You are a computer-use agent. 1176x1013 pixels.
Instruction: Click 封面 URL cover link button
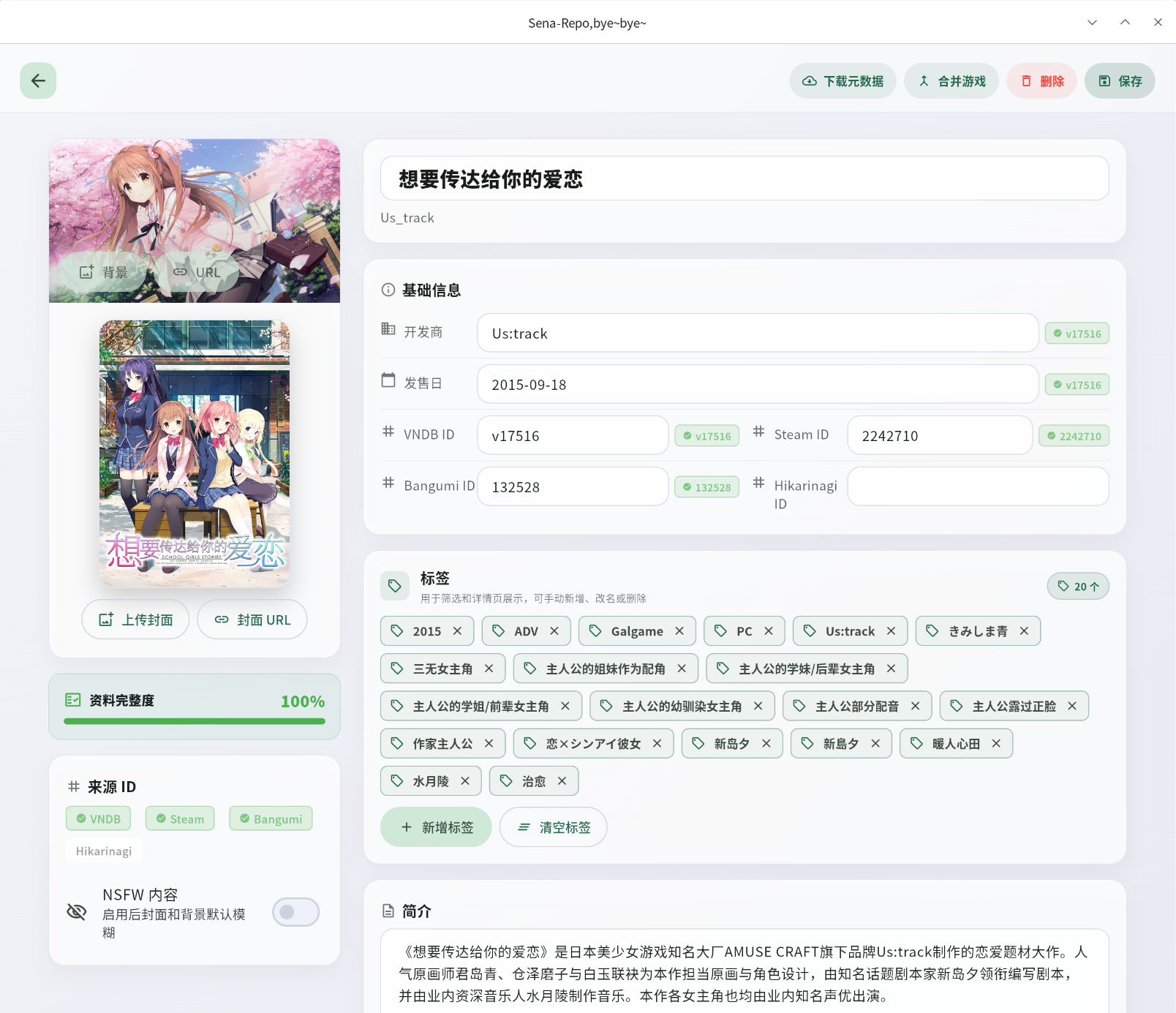[x=252, y=620]
